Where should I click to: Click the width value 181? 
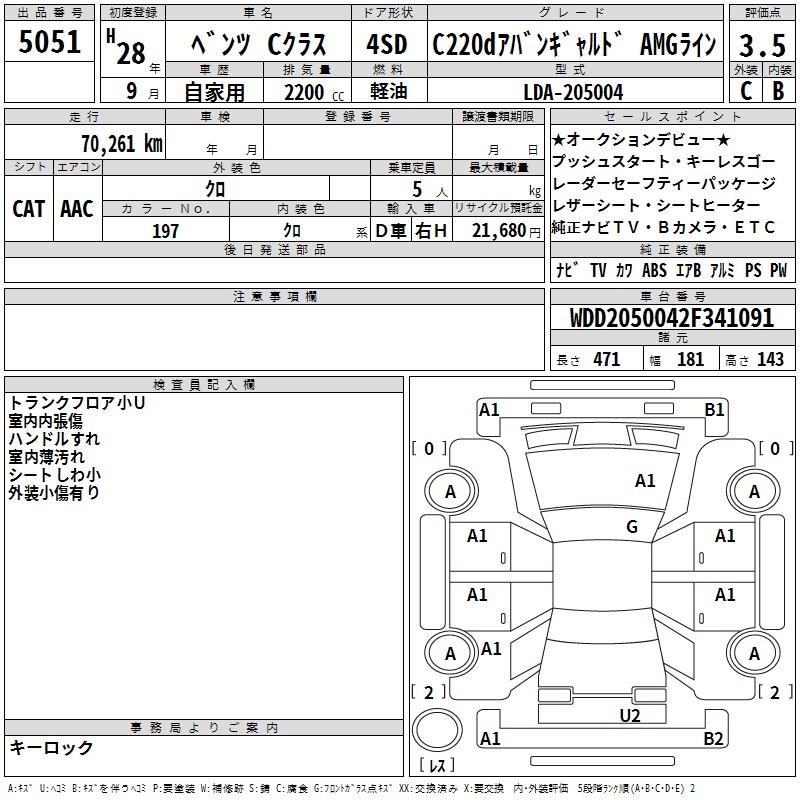(x=690, y=360)
